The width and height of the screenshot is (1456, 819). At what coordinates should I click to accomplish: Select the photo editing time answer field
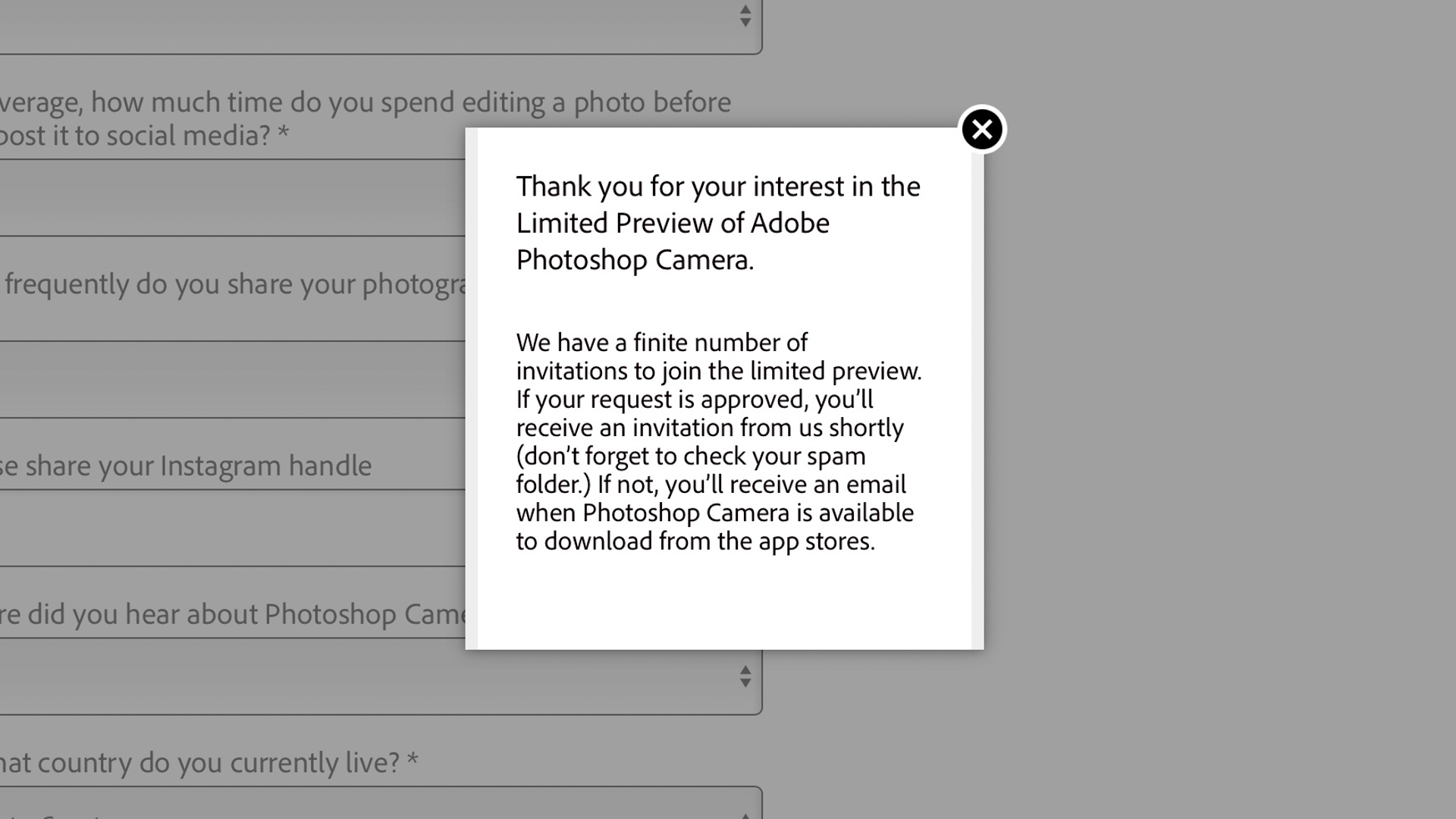pyautogui.click(x=232, y=198)
